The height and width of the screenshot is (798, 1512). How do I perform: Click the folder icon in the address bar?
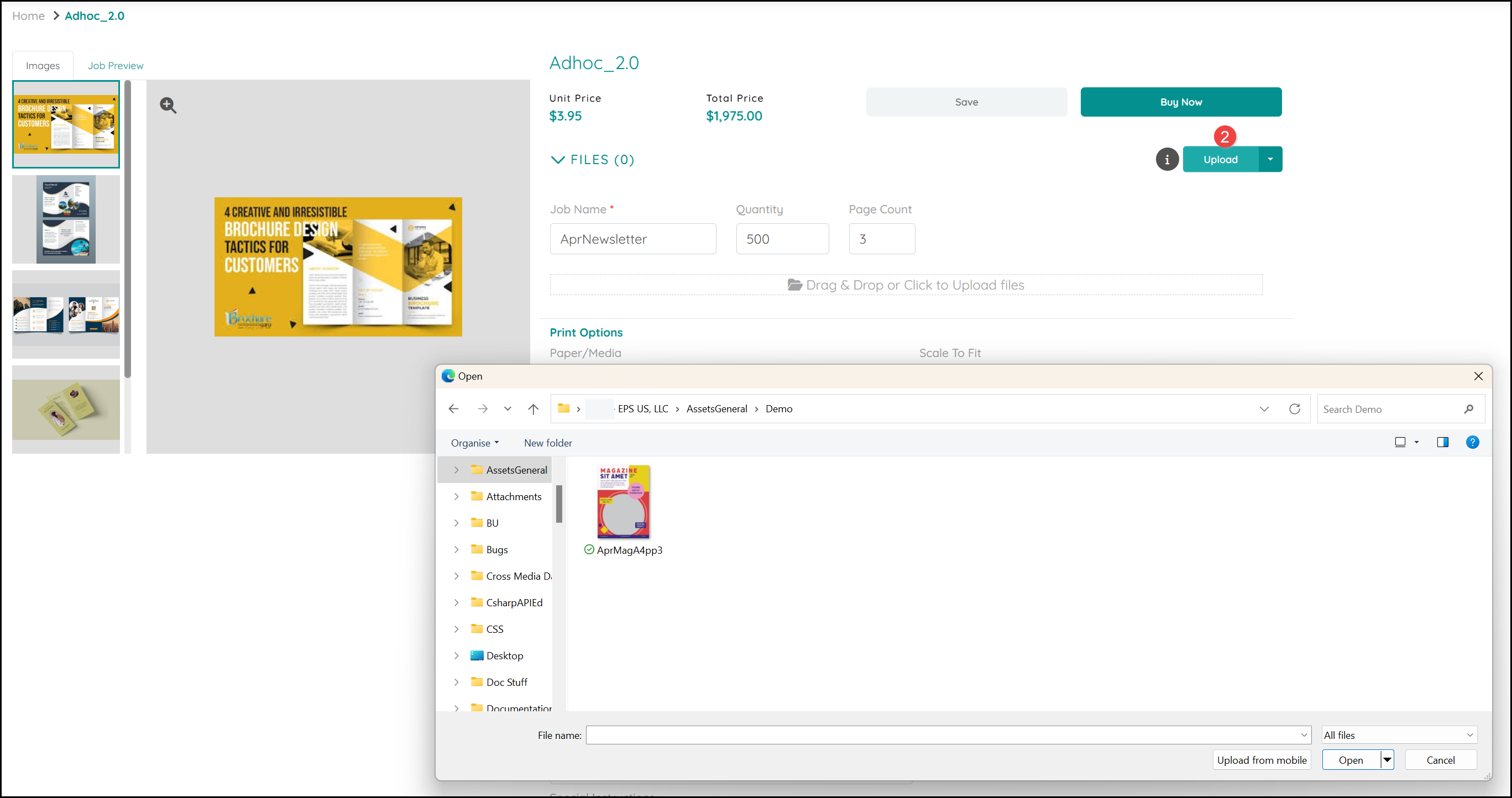tap(563, 408)
